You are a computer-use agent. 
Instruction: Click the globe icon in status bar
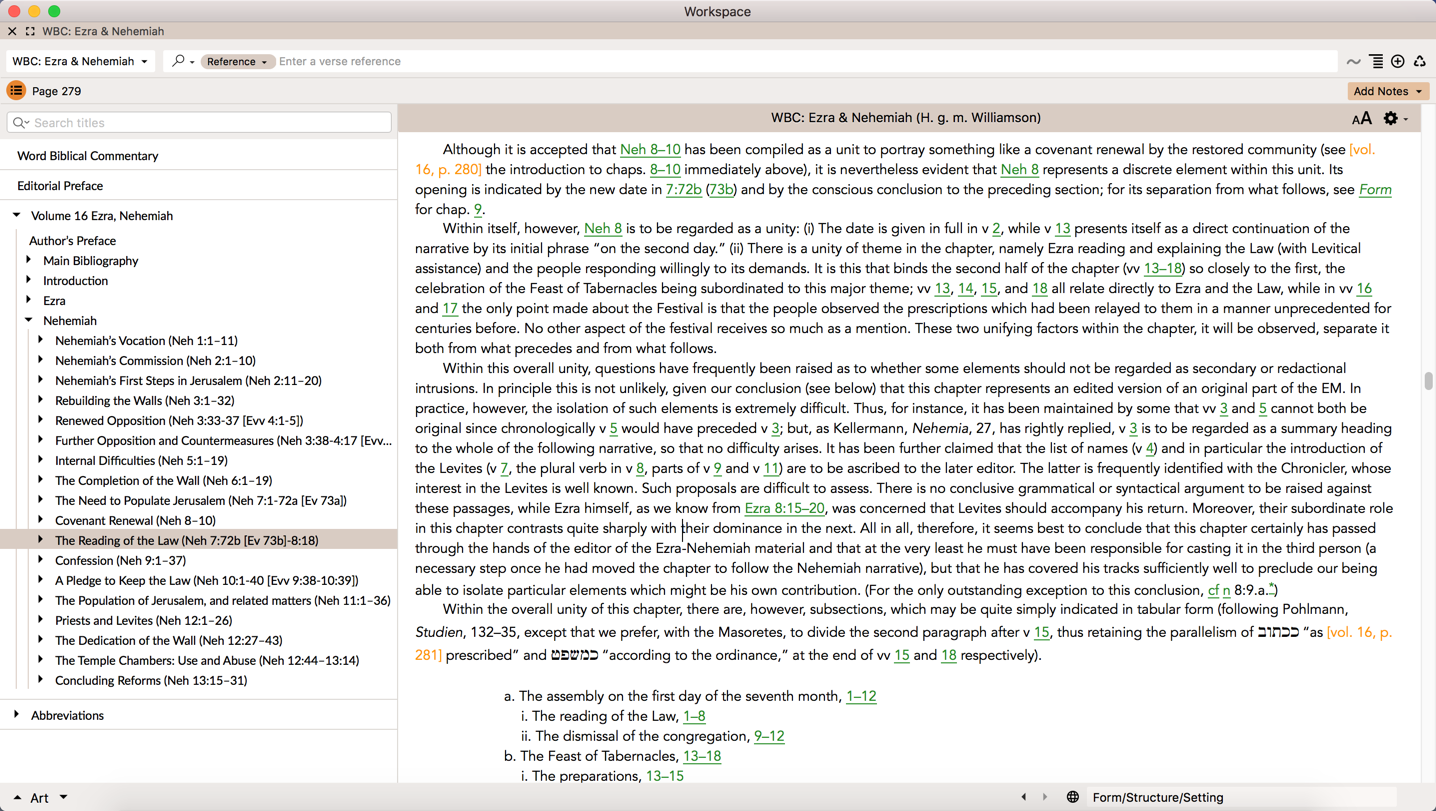click(x=1072, y=797)
